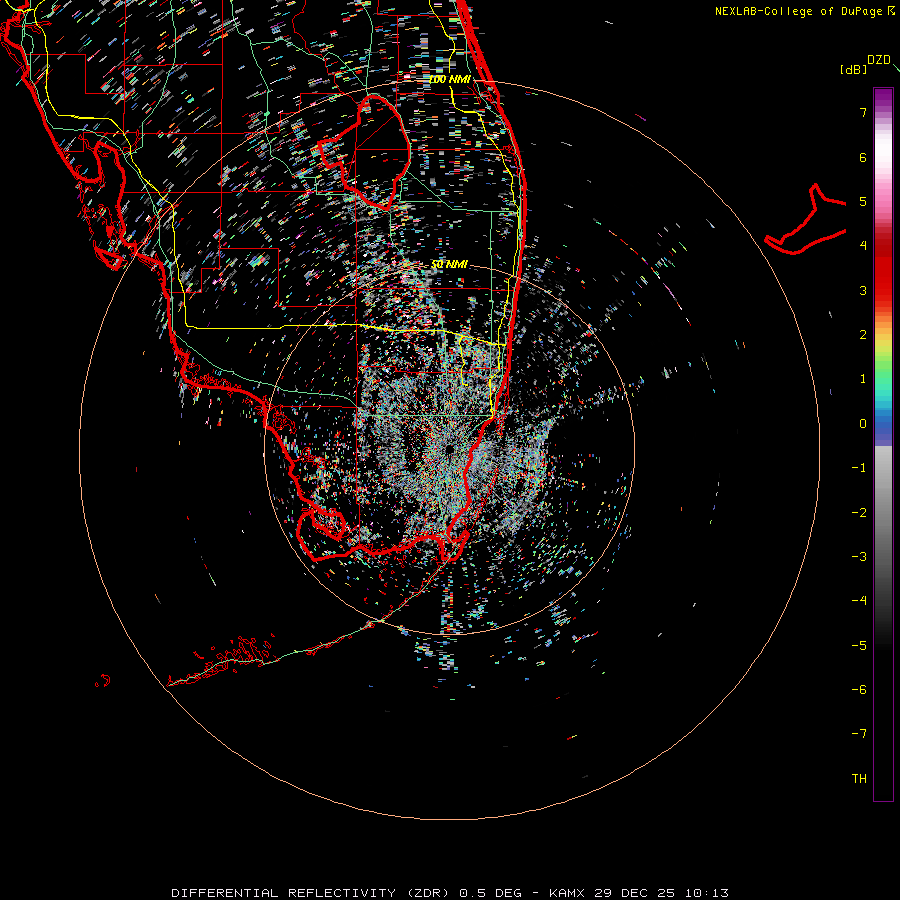900x900 pixels.
Task: Select the 100 NMI range ring label
Action: (450, 79)
